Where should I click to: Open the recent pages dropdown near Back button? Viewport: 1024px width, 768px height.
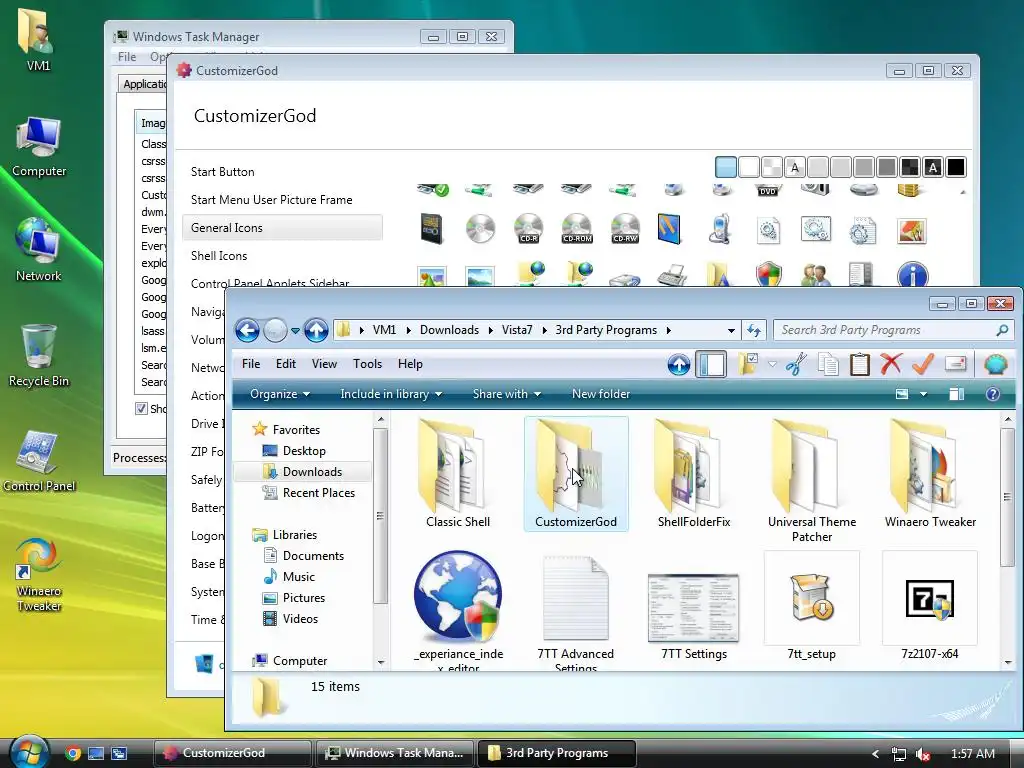[x=295, y=331]
